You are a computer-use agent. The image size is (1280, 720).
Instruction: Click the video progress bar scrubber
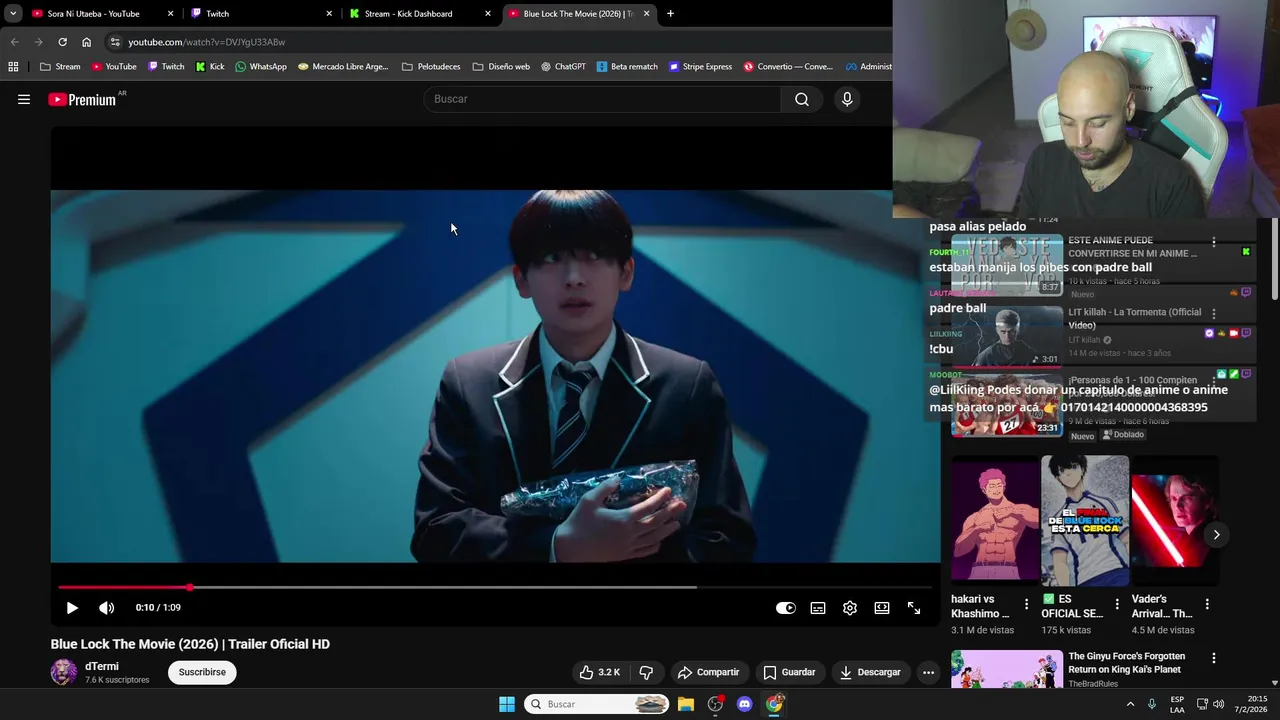190,587
